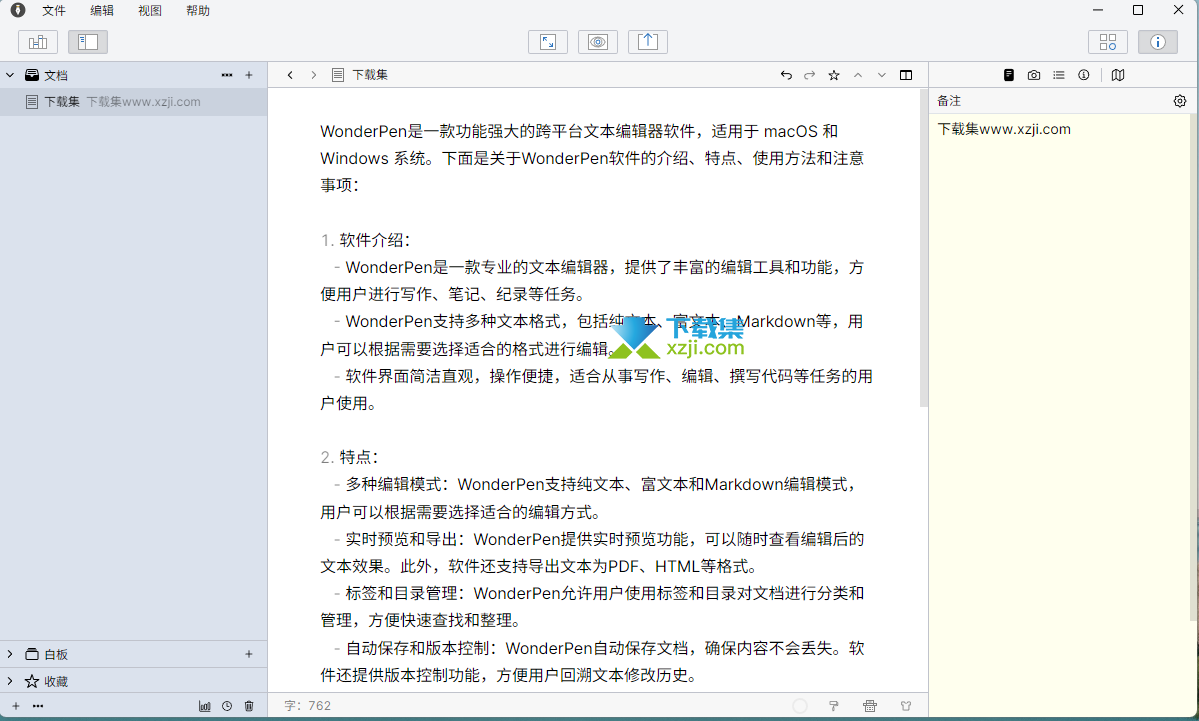Open the 视图 menu
This screenshot has width=1199, height=721.
coord(150,11)
